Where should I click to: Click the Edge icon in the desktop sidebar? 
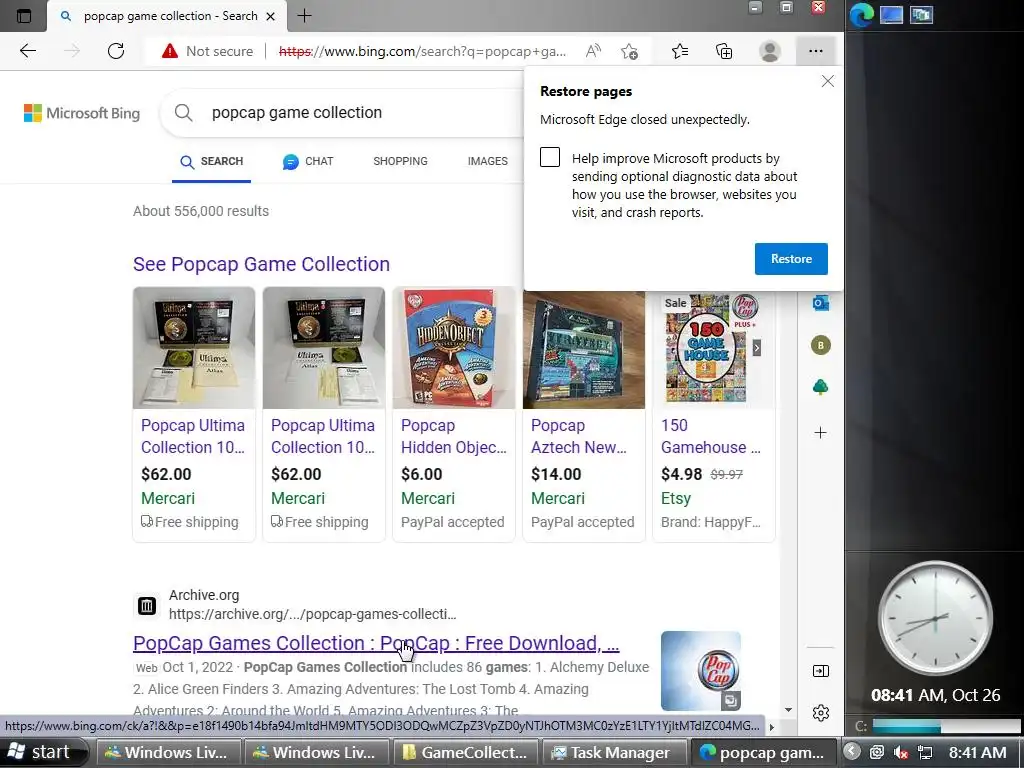click(861, 14)
